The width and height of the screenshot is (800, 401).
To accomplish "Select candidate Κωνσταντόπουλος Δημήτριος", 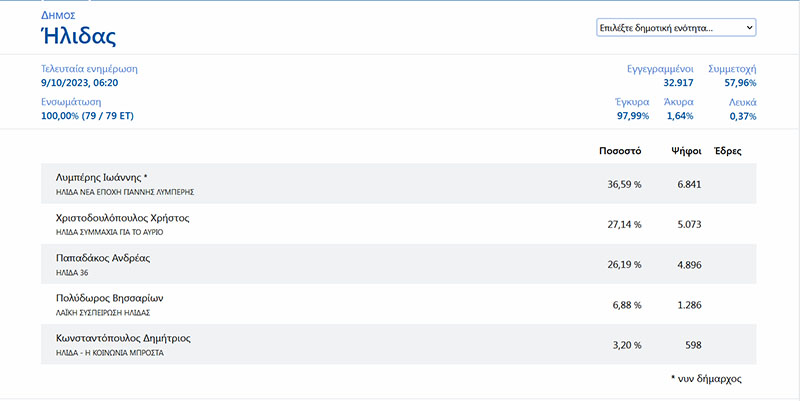I will click(123, 338).
